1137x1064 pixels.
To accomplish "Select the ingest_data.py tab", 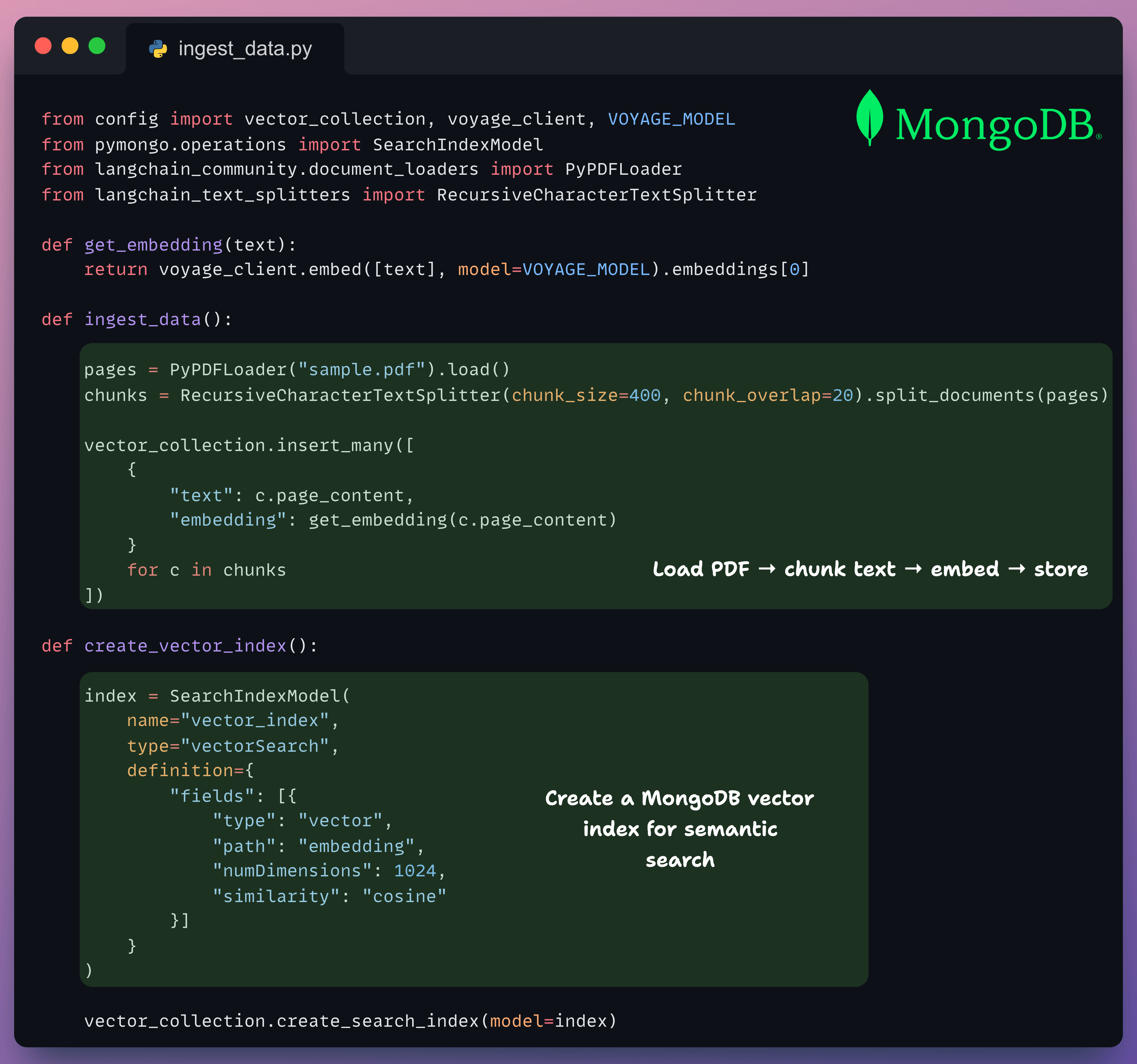I will (x=245, y=50).
